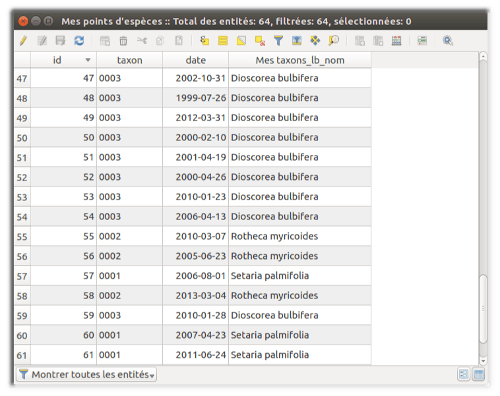Save edits with the floppy disk icon
500x396 pixels.
[x=60, y=41]
